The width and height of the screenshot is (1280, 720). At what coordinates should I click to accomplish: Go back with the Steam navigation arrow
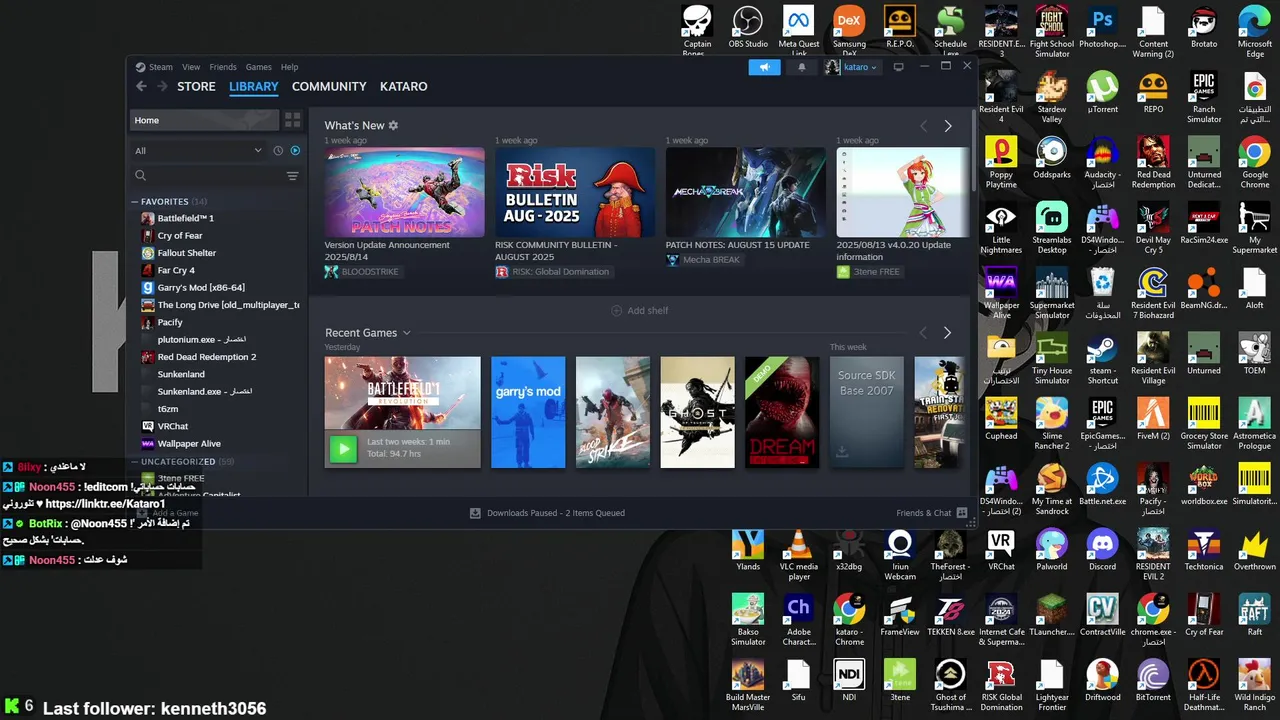(x=141, y=87)
